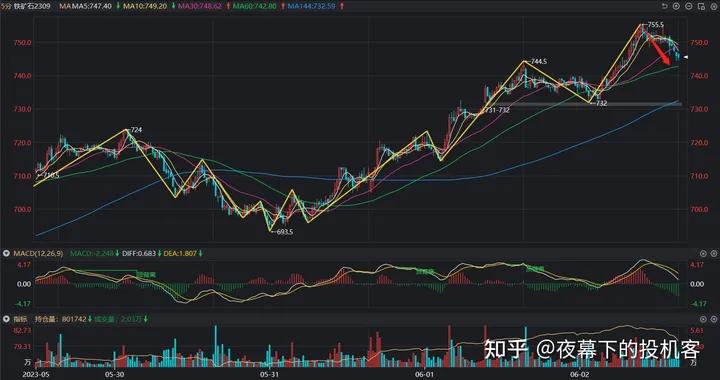The width and height of the screenshot is (720, 380).
Task: Click the 5分 period label at top left
Action: pos(6,6)
